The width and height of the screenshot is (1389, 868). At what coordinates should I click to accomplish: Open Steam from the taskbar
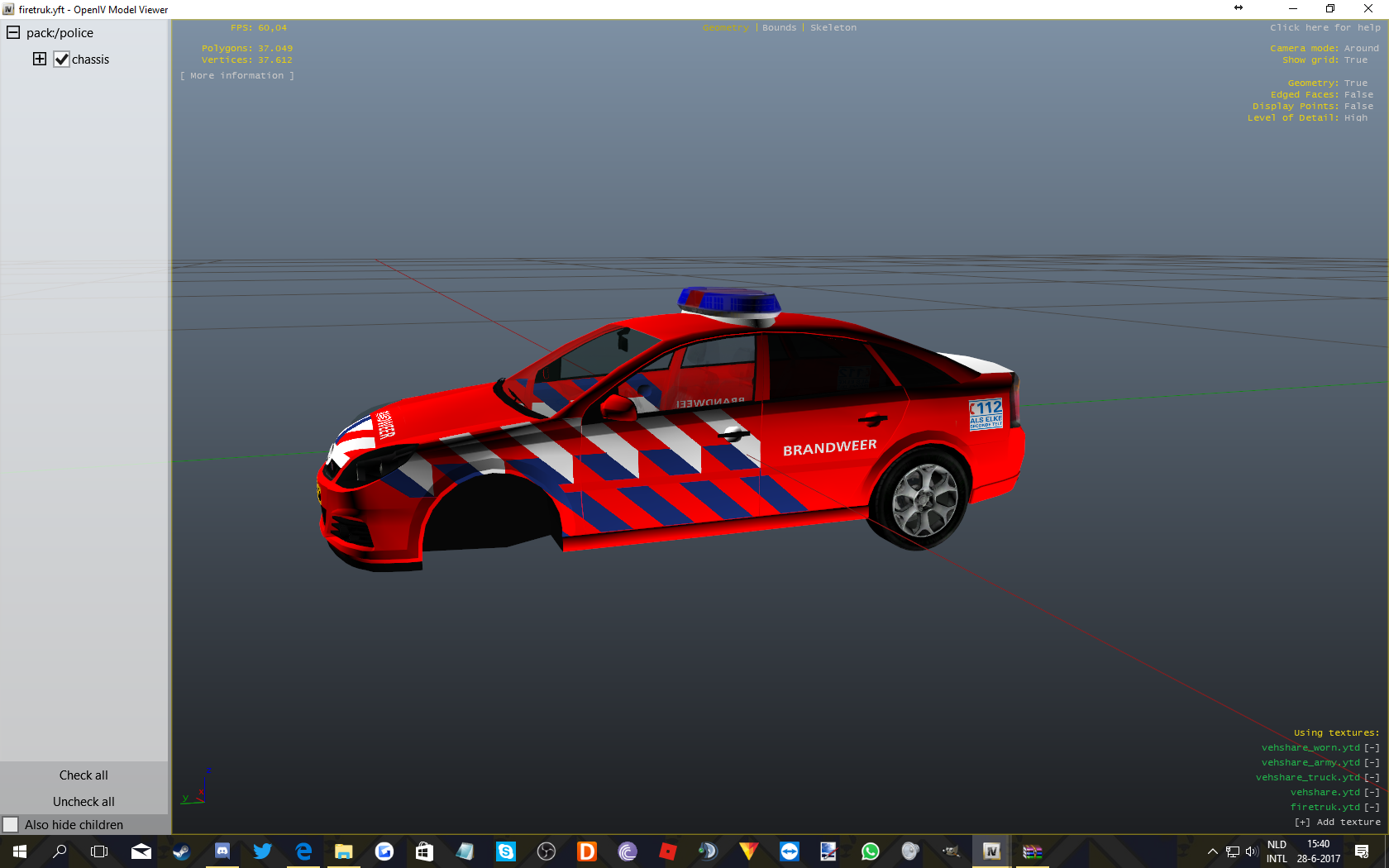[181, 851]
